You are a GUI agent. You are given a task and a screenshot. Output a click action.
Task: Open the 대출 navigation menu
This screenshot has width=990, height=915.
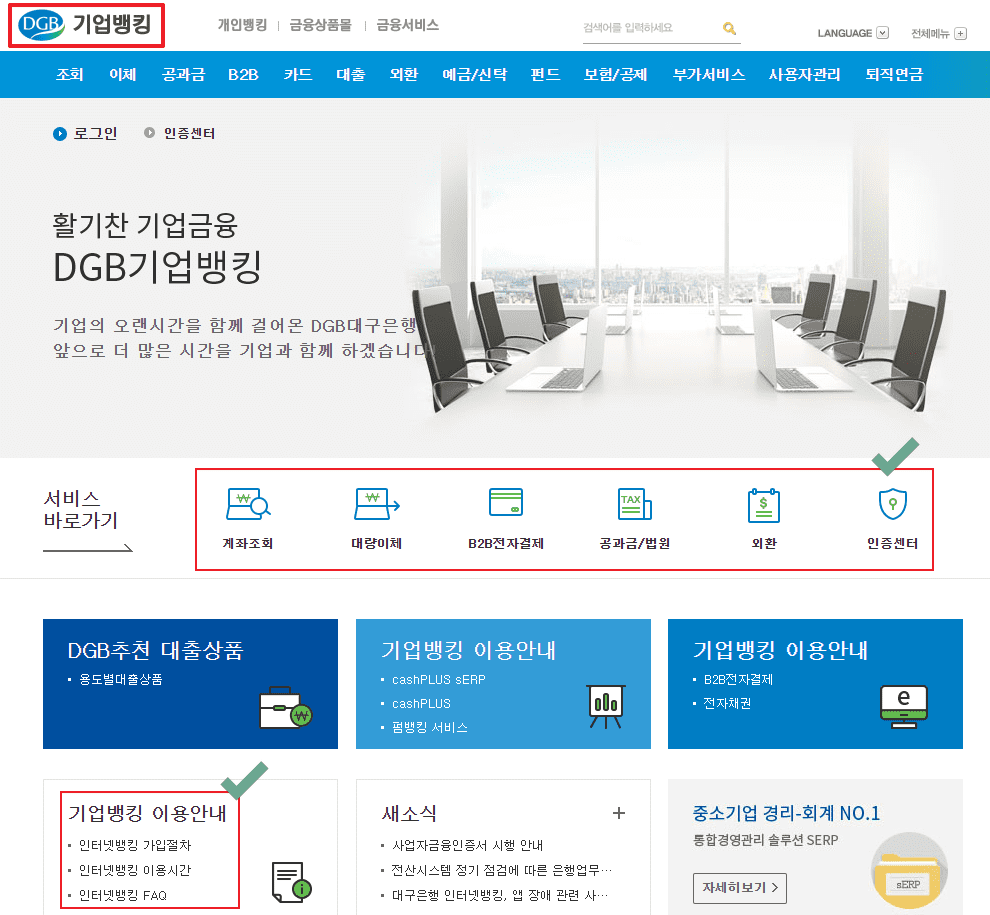351,73
